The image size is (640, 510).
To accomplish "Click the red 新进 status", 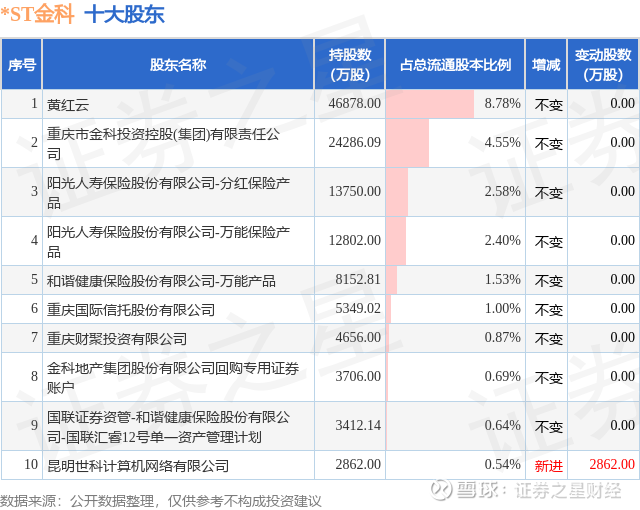I will point(549,466).
